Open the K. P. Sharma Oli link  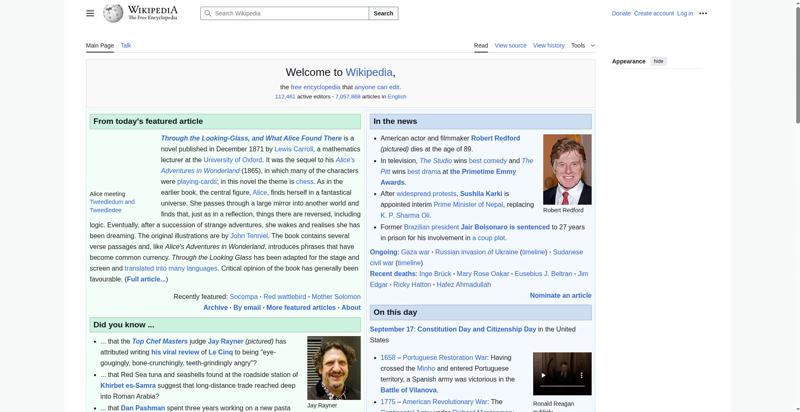click(x=405, y=215)
